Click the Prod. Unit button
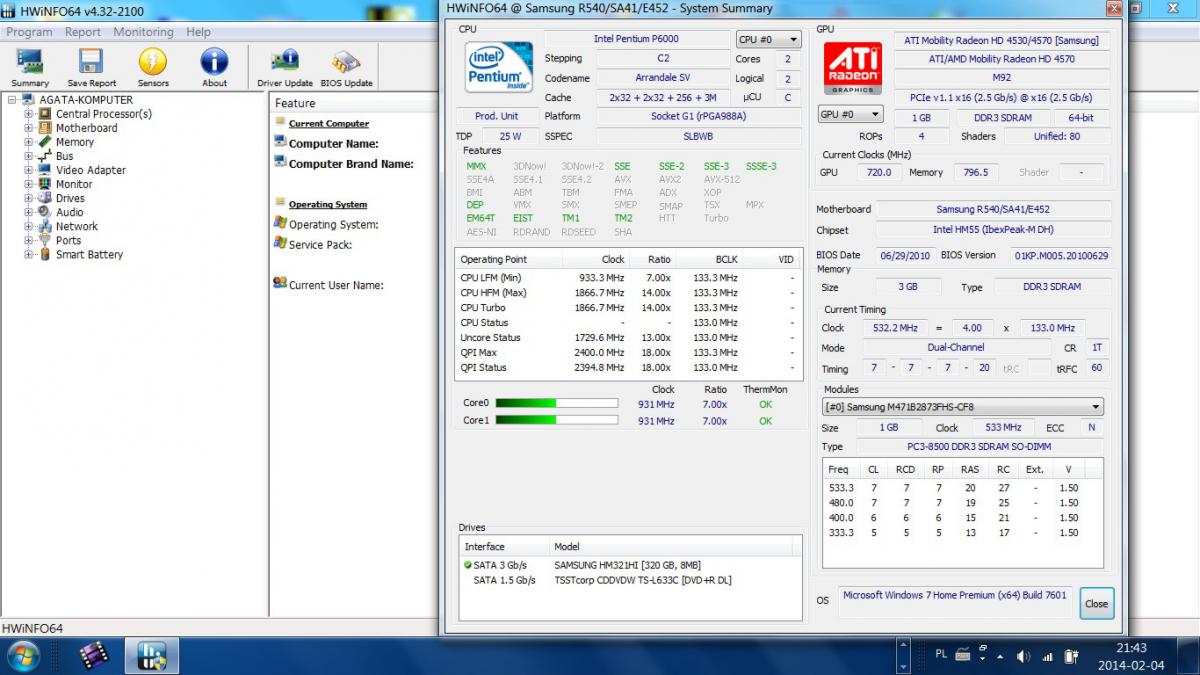The image size is (1200, 675). click(x=497, y=116)
